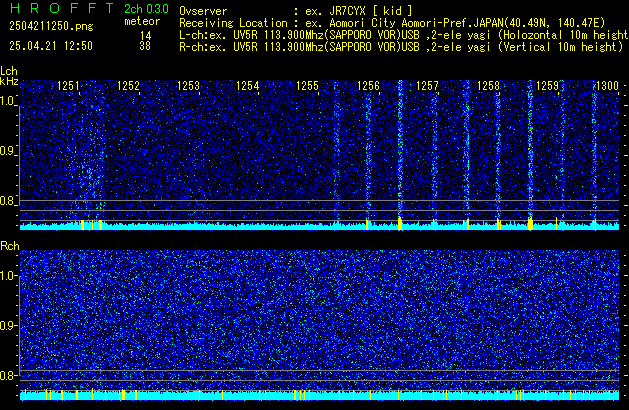
Task: Click the Lch channel label
Action: tap(9, 71)
